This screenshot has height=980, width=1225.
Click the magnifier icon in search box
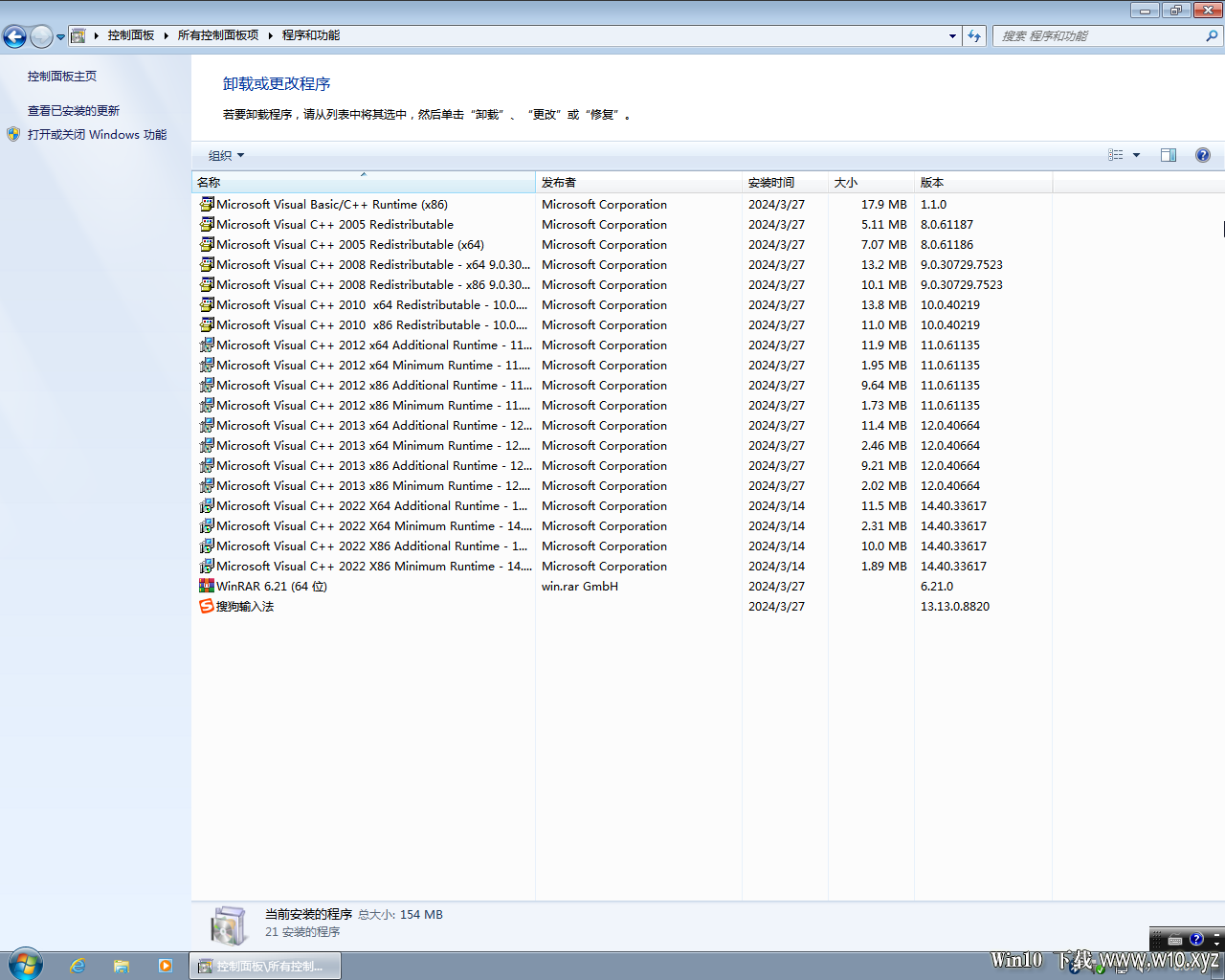tap(1212, 35)
